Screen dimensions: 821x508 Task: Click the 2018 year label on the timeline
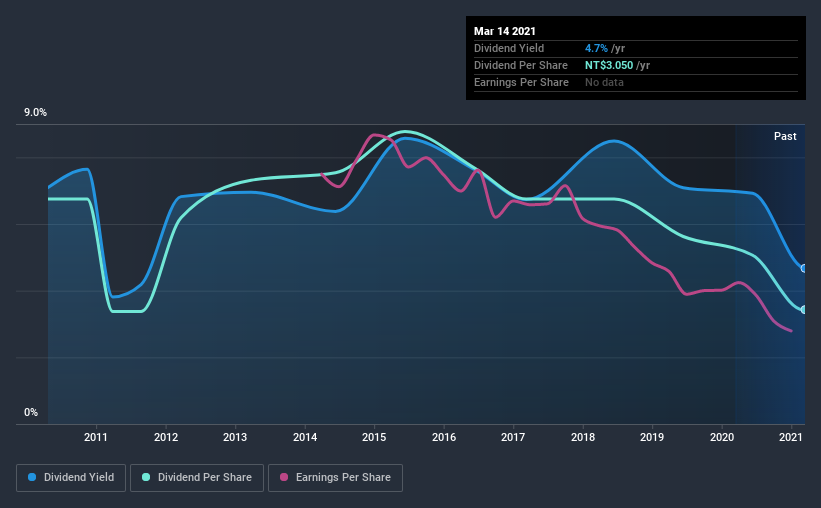(x=583, y=437)
